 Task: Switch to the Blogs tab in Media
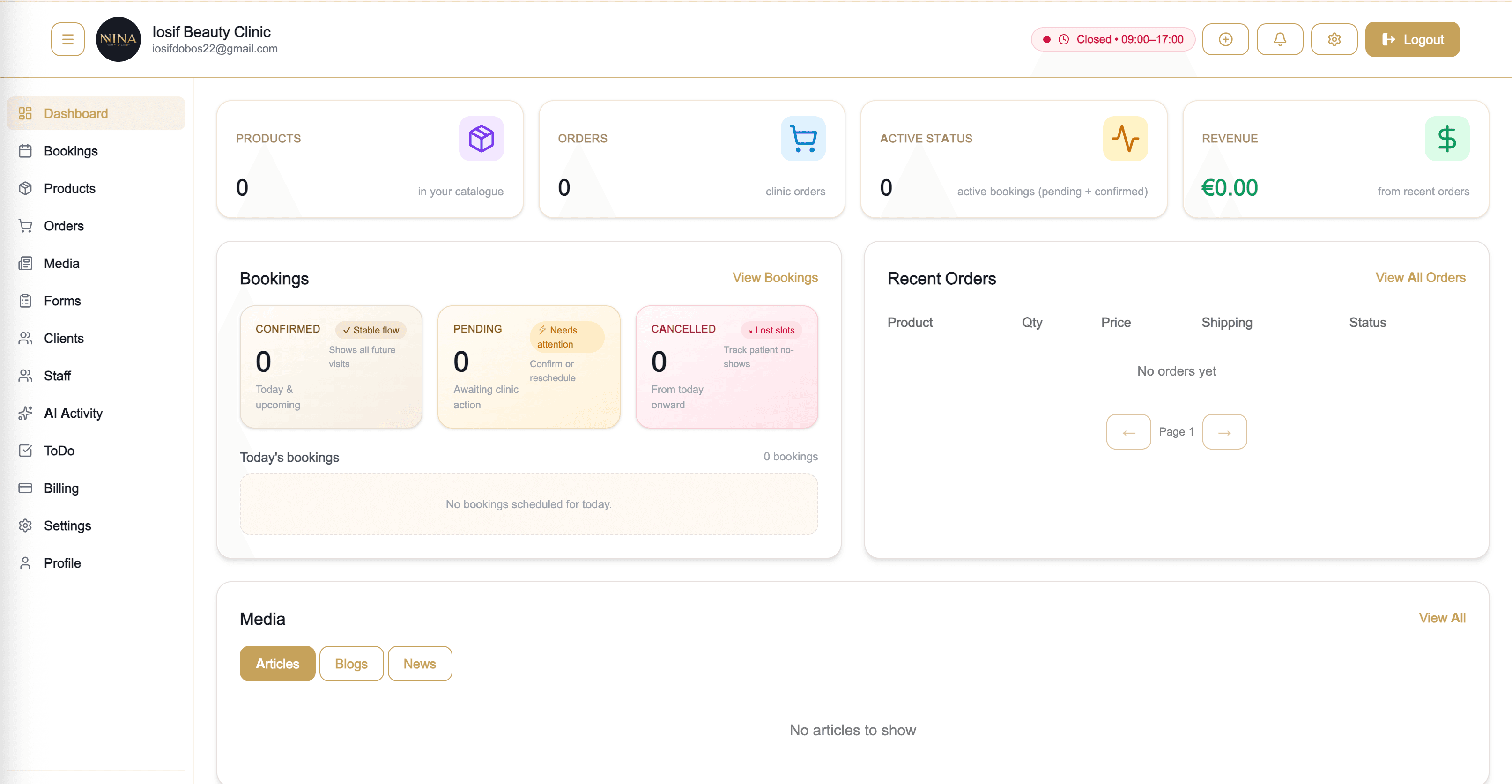coord(351,663)
